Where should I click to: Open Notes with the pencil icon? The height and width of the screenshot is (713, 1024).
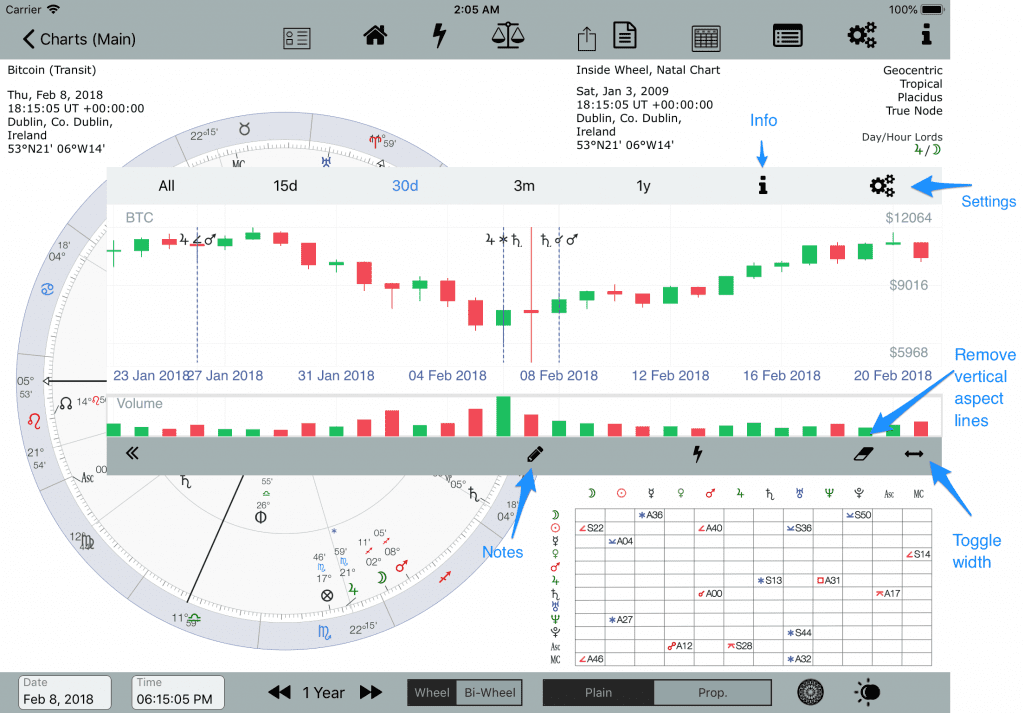pyautogui.click(x=534, y=454)
